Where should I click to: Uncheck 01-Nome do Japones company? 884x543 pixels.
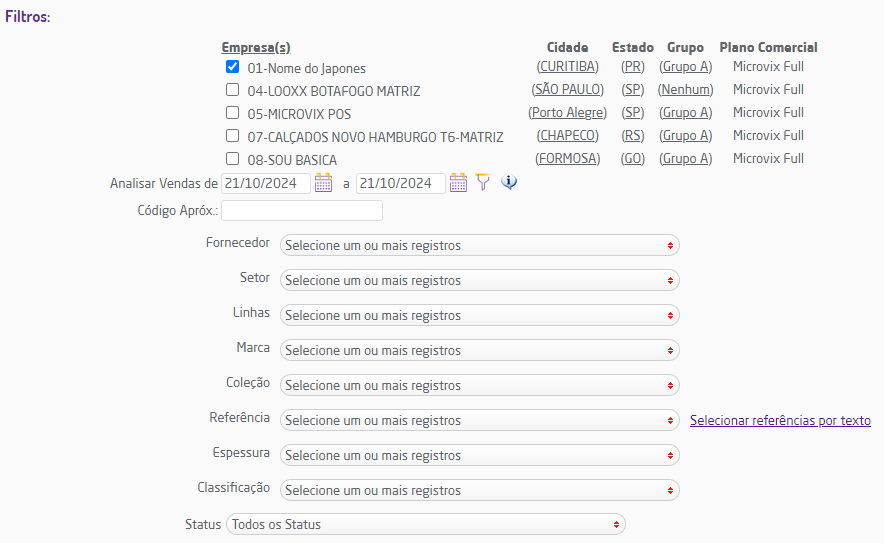[233, 67]
